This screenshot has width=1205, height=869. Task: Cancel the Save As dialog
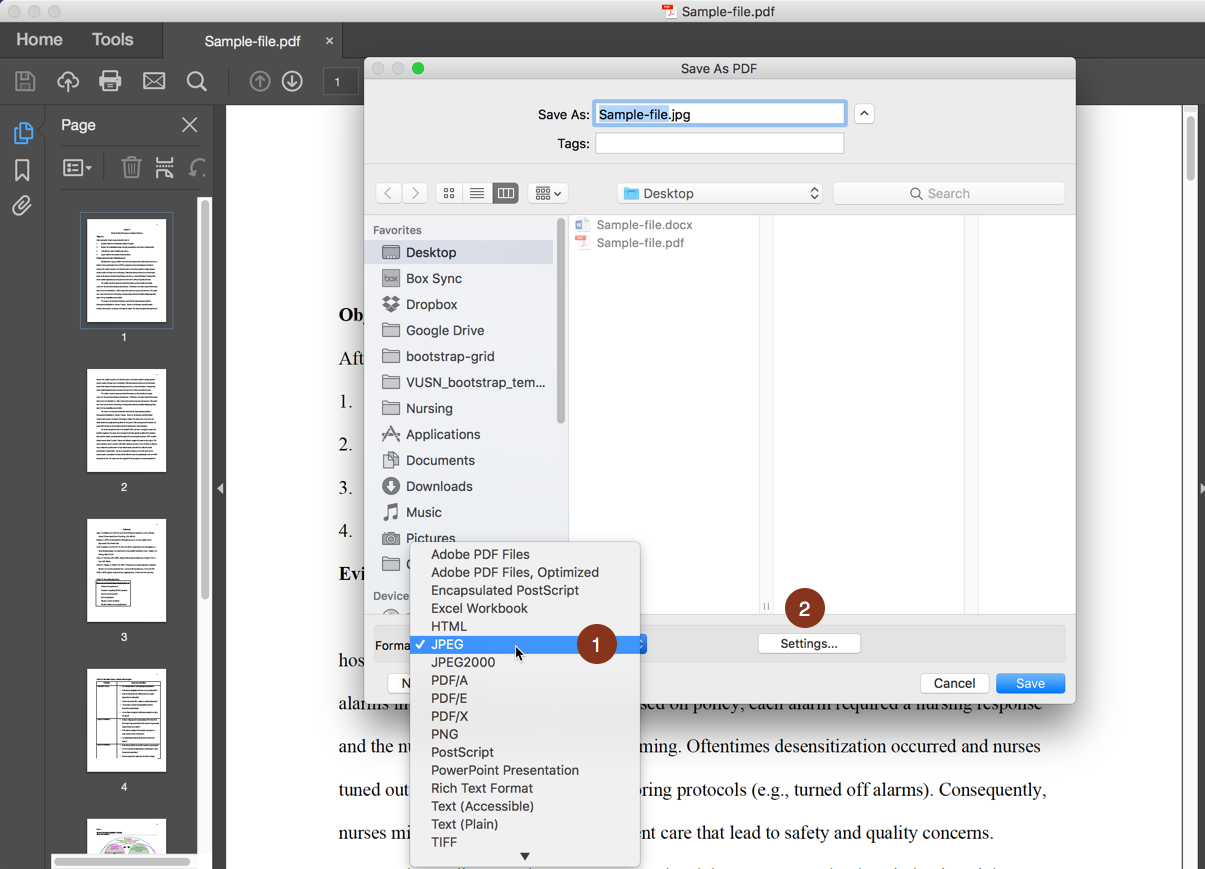(954, 683)
